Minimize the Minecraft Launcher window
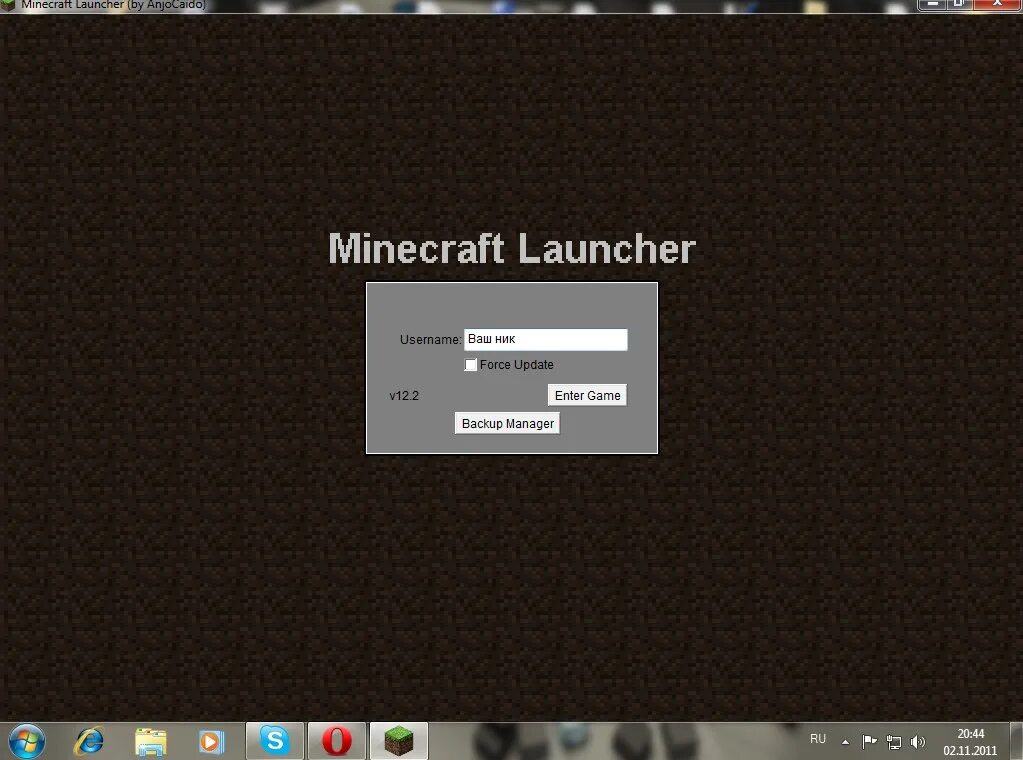The height and width of the screenshot is (760, 1023). 932,5
